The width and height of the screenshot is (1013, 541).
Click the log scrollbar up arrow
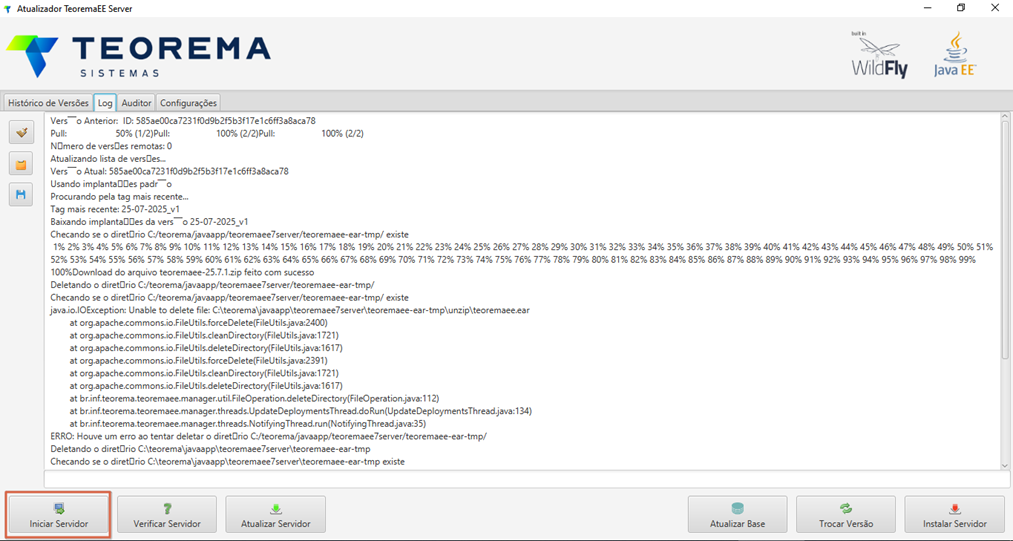(1005, 118)
